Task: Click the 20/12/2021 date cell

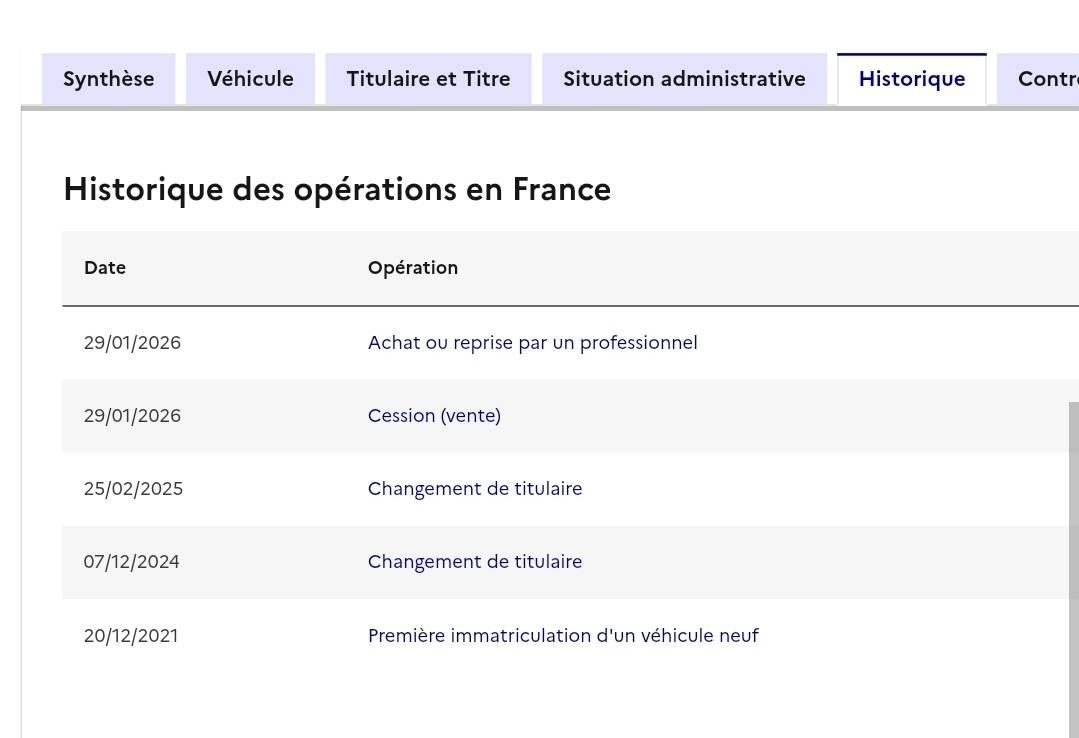Action: [x=131, y=636]
